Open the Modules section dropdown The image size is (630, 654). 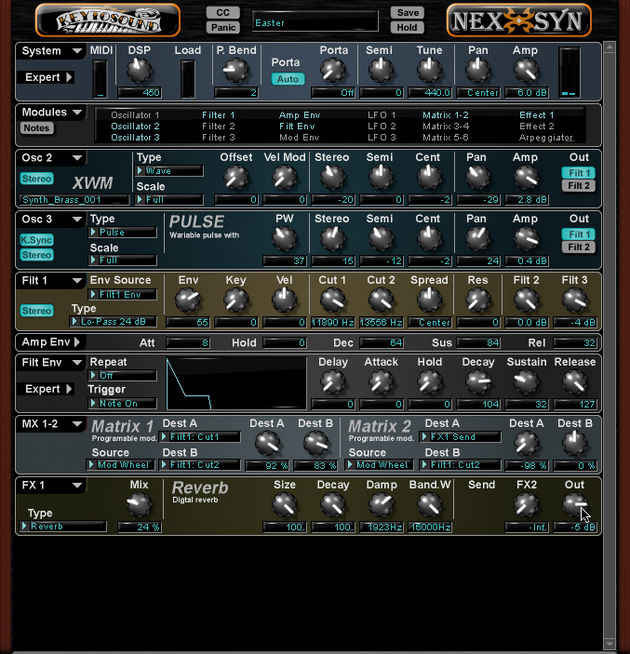click(77, 112)
